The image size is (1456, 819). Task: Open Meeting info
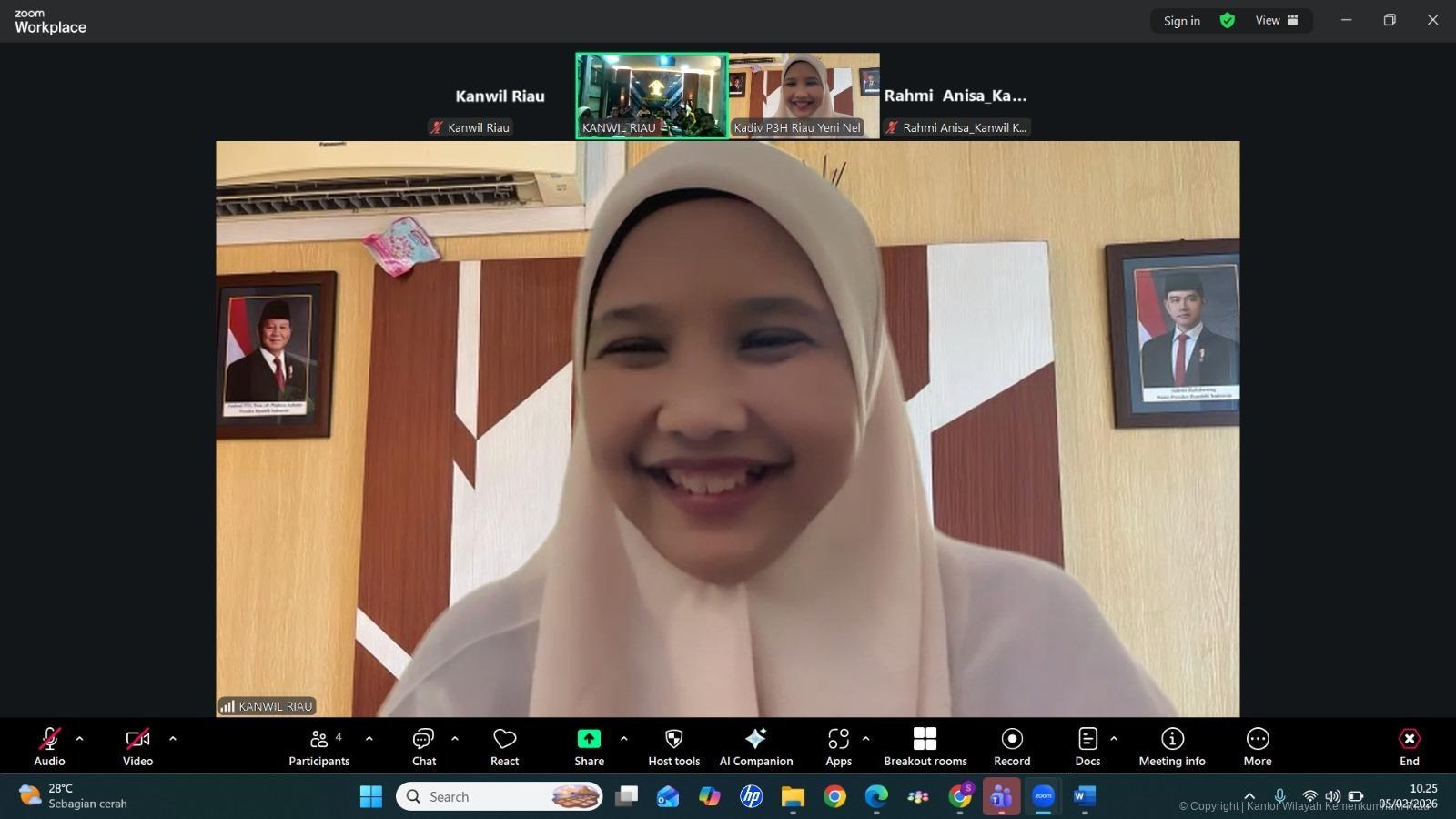pyautogui.click(x=1171, y=746)
